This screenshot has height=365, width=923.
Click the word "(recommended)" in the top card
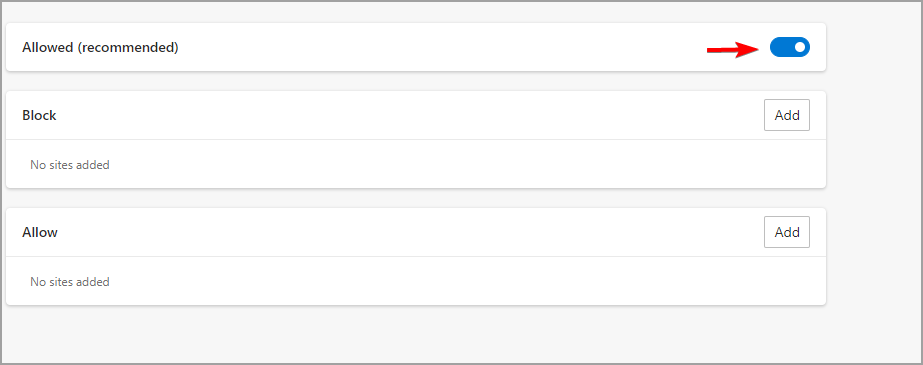128,48
